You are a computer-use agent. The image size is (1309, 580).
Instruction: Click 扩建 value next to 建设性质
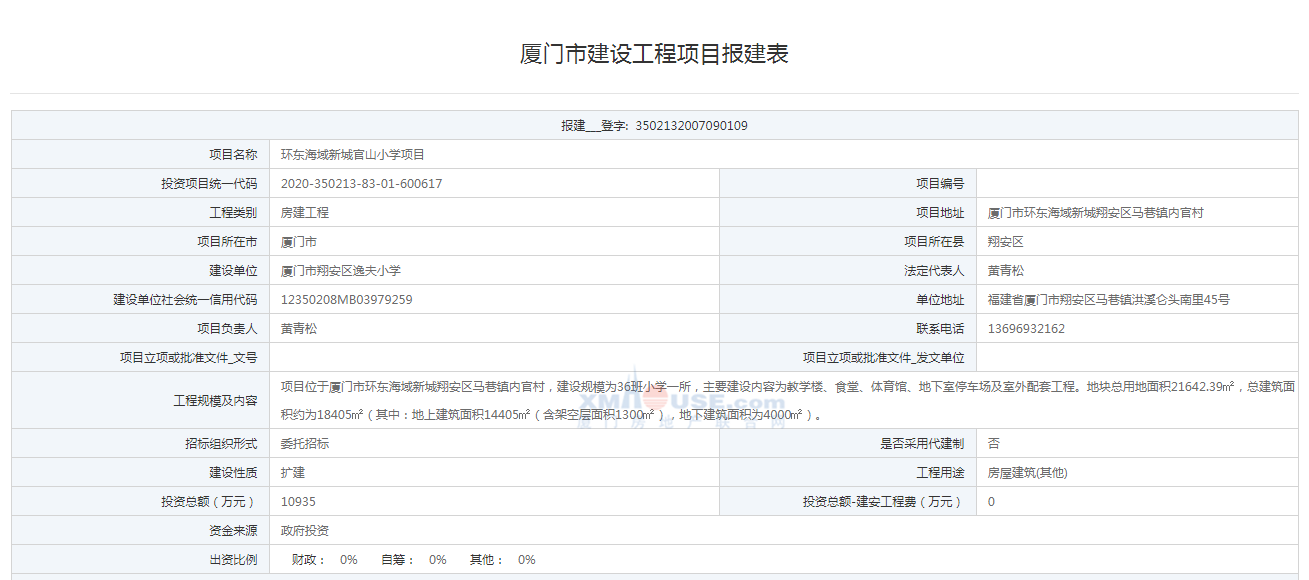pyautogui.click(x=293, y=473)
